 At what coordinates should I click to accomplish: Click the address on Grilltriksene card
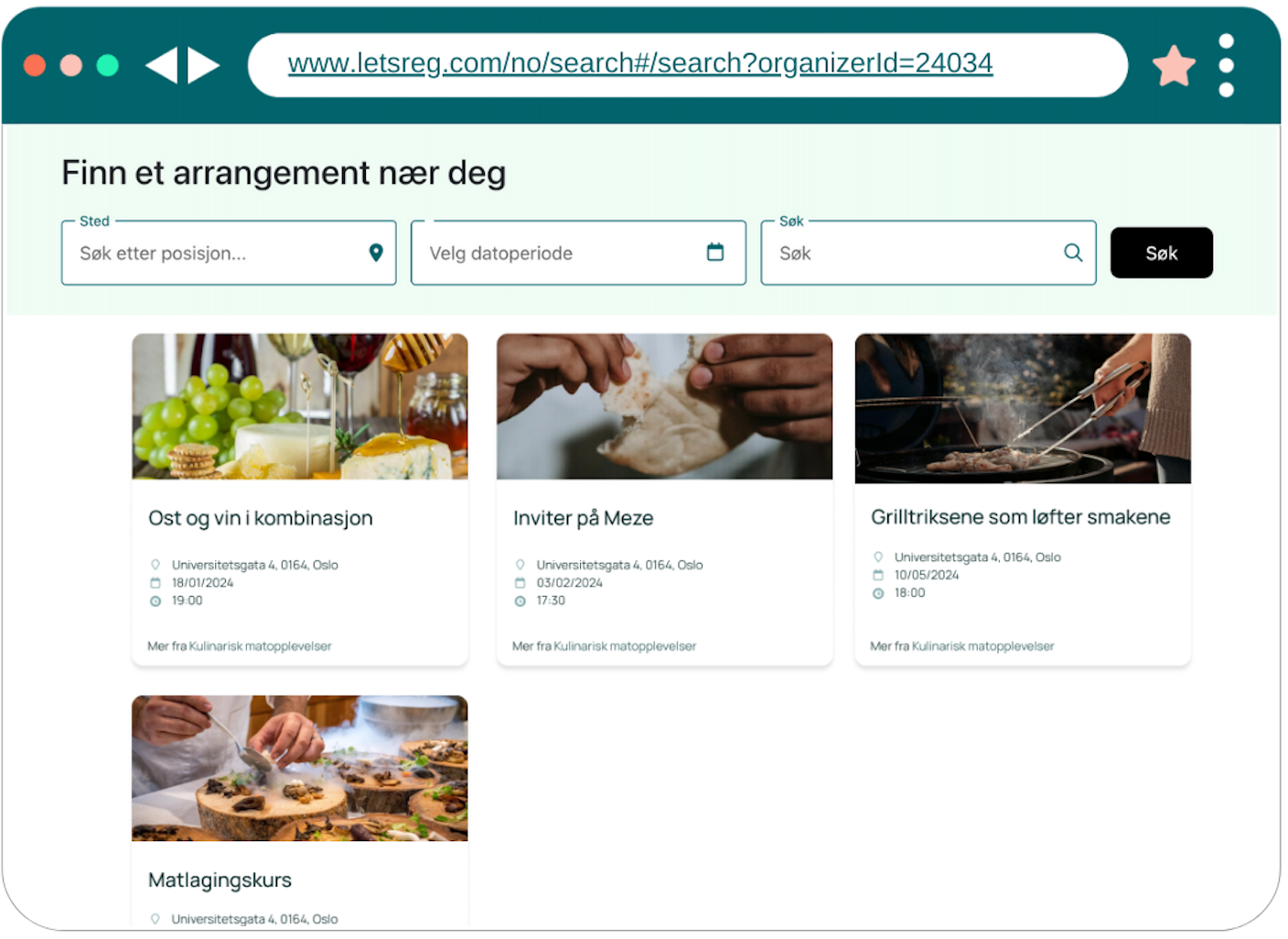(978, 556)
